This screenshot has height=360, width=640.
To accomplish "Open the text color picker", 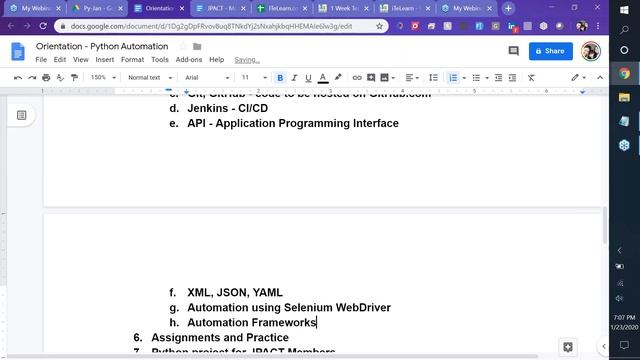I will tap(323, 78).
